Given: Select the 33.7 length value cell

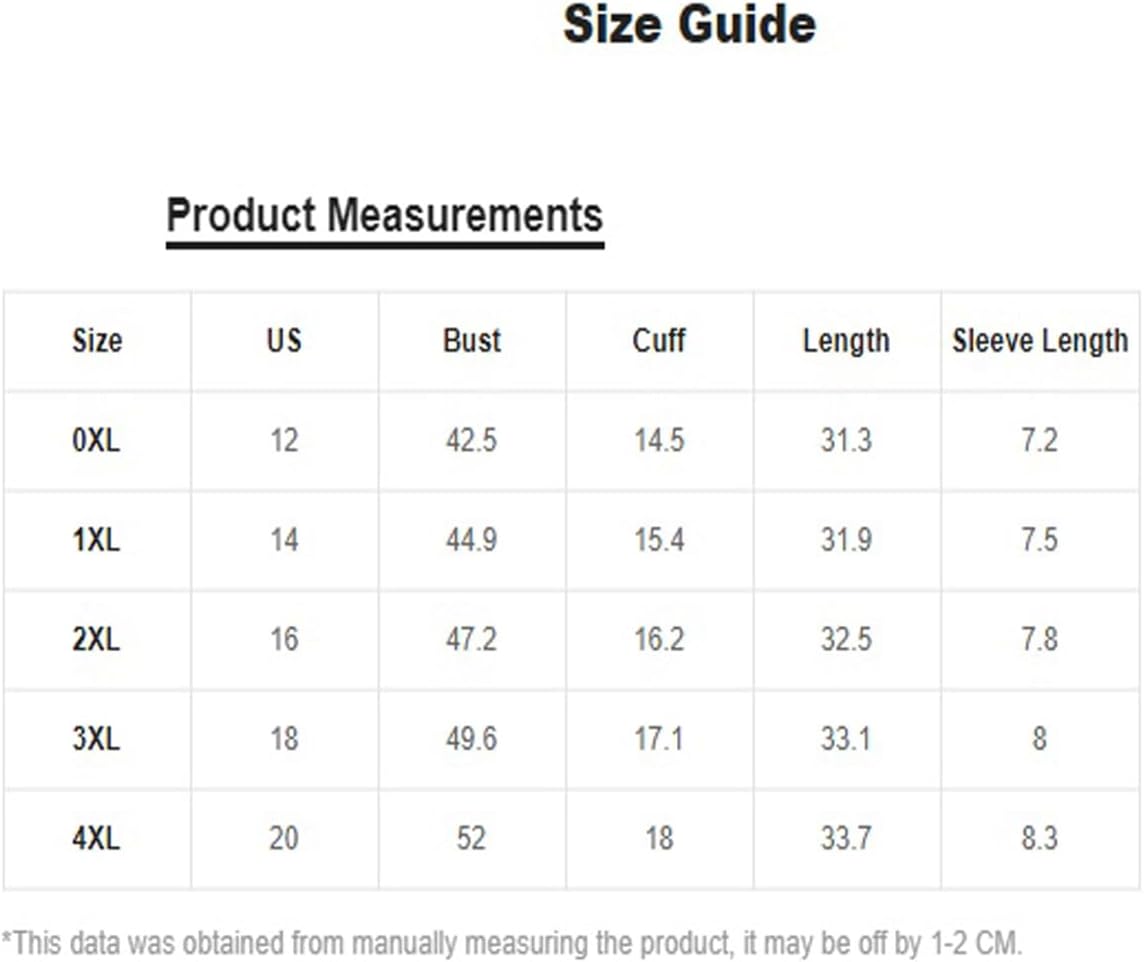Looking at the screenshot, I should [846, 837].
